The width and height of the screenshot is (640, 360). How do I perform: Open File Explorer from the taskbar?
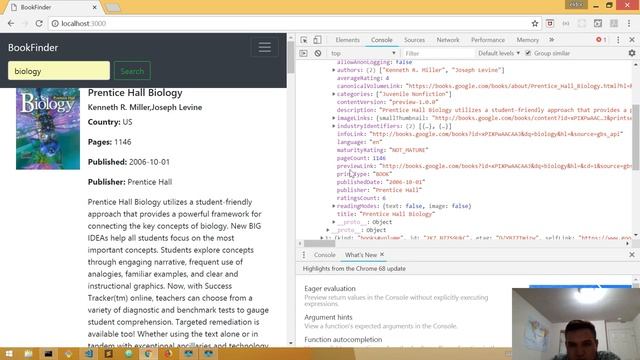coord(28,353)
